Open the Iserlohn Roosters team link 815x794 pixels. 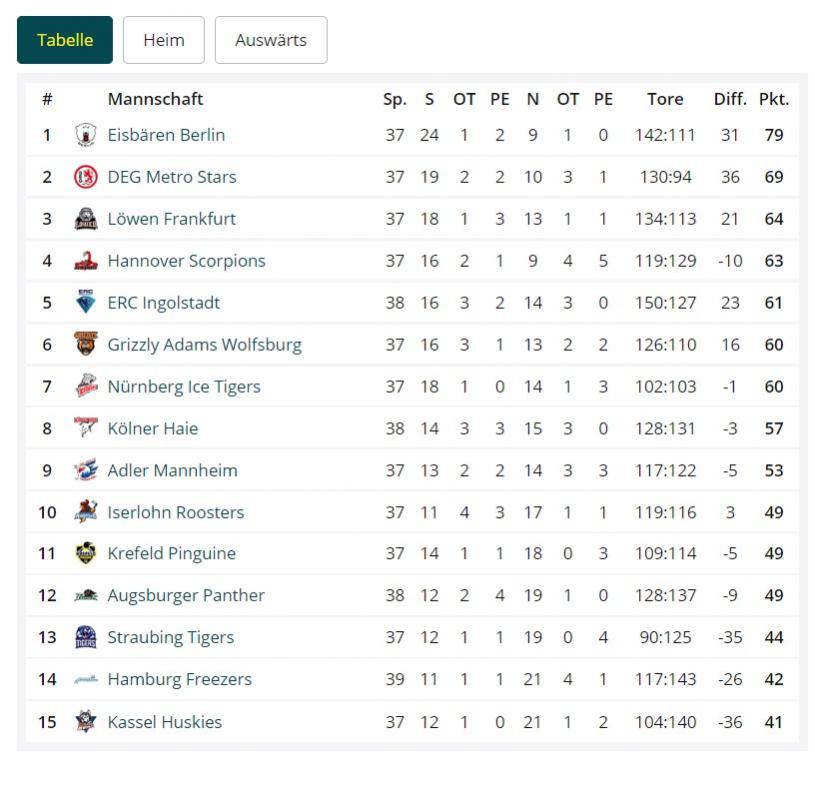[x=176, y=512]
